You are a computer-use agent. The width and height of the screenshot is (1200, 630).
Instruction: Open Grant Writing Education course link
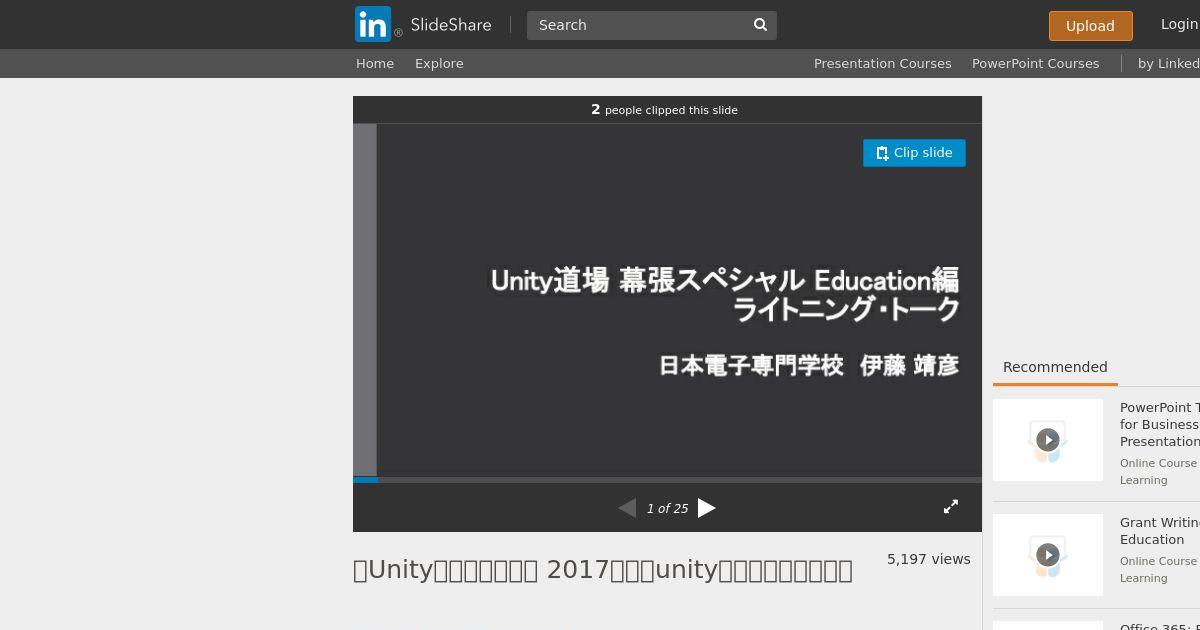(x=1159, y=531)
